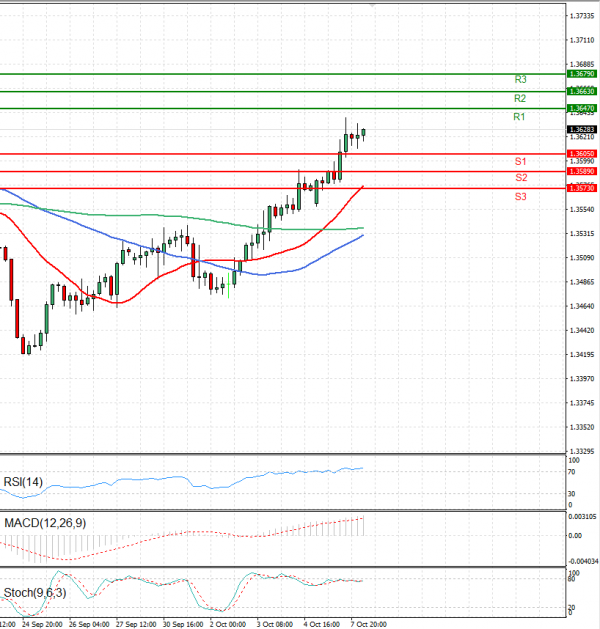
Task: Click the 24 Sep 20:00 time label
Action: click(x=42, y=624)
